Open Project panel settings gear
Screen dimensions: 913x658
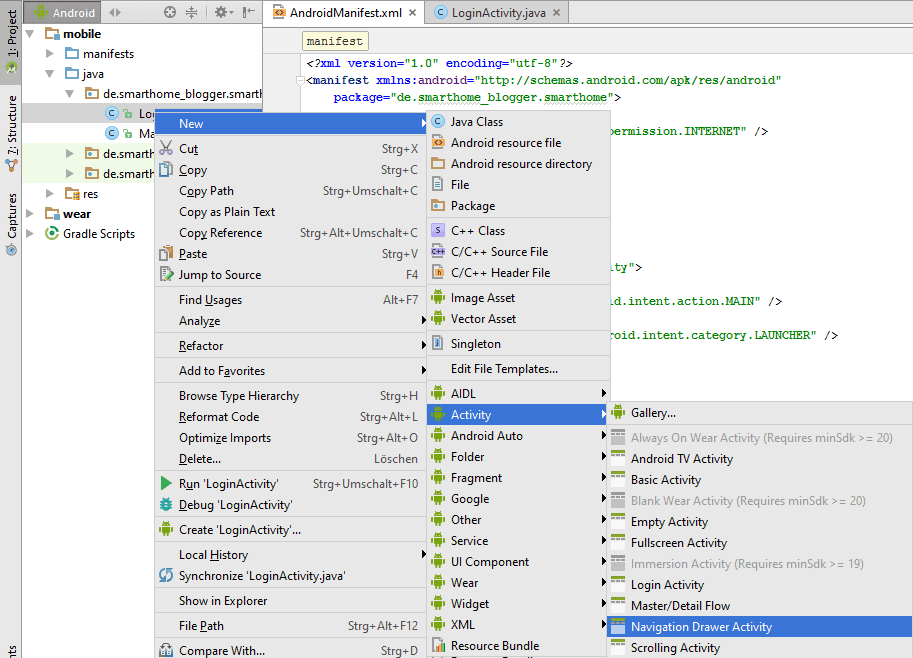[224, 12]
